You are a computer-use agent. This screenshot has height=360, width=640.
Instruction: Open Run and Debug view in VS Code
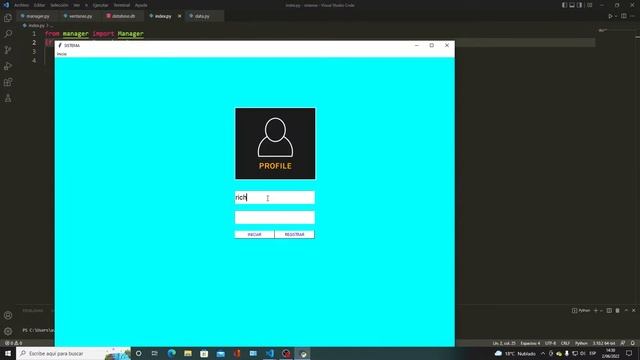click(8, 66)
